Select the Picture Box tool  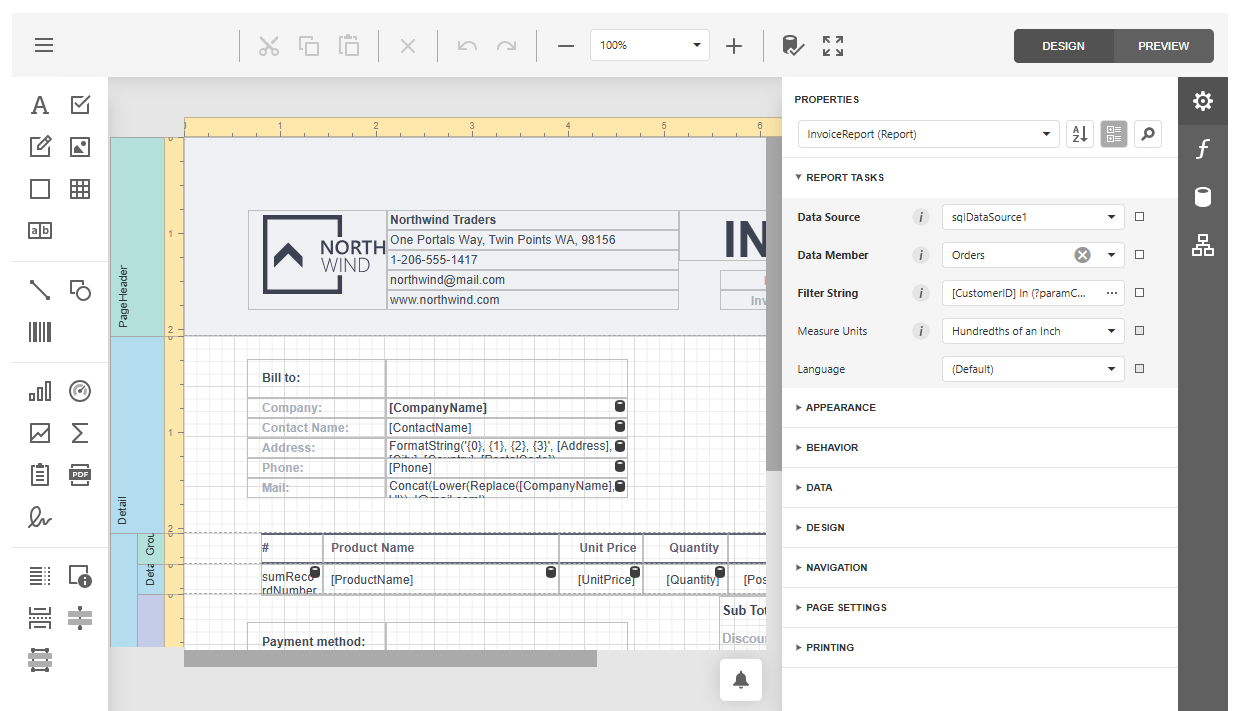tap(80, 147)
